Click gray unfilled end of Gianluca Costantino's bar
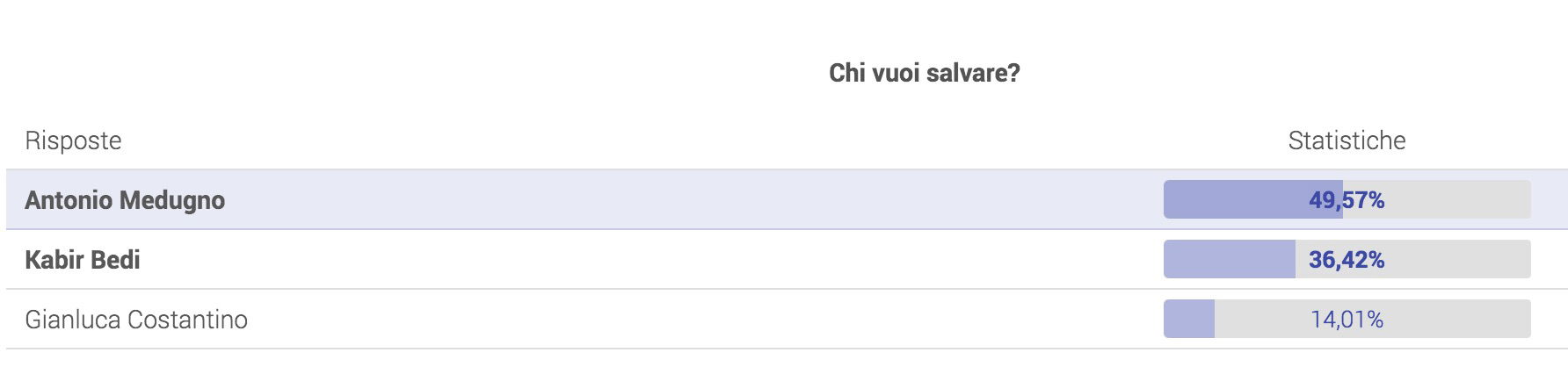This screenshot has height=367, width=1568. 1459,320
